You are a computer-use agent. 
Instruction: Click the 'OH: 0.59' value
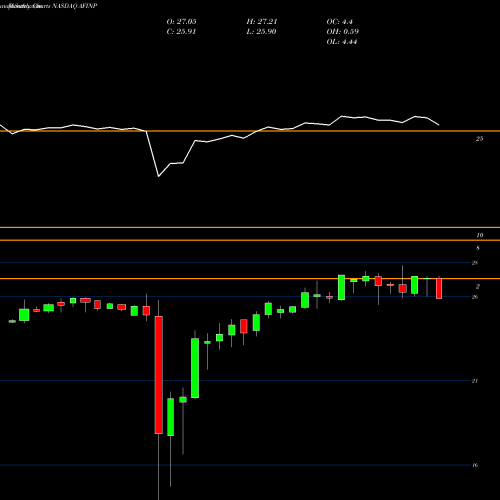tap(342, 32)
